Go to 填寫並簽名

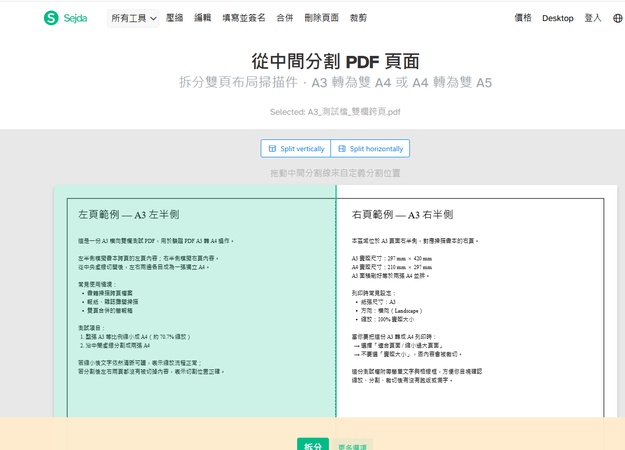pos(244,18)
